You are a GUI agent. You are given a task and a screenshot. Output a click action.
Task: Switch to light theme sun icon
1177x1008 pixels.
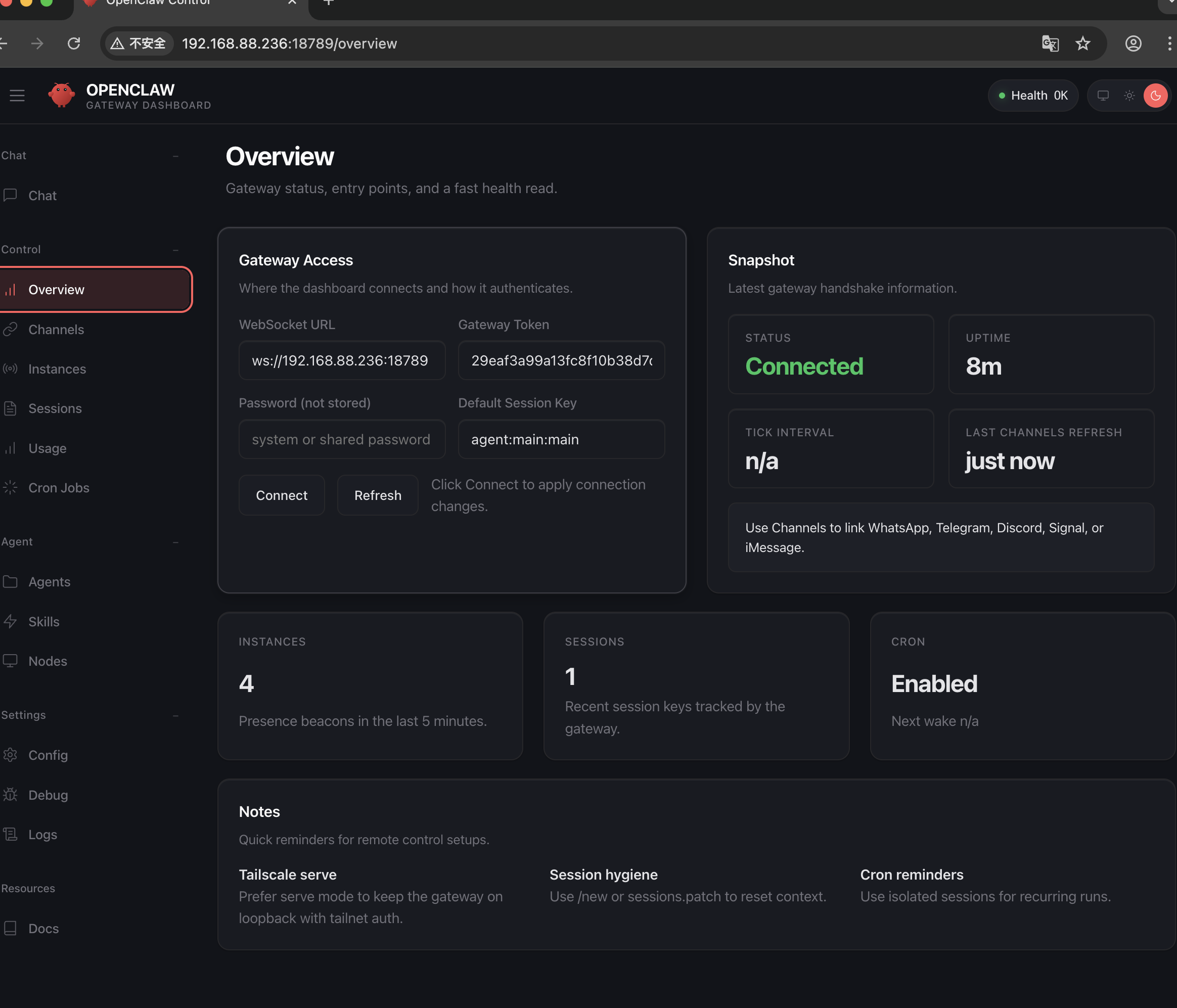1129,96
